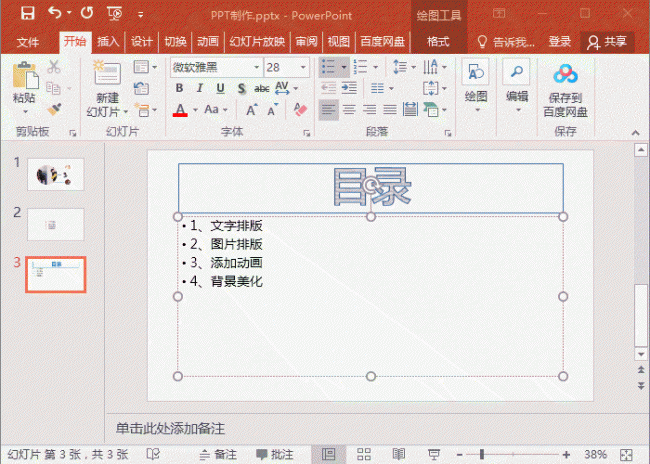Reset the slide layout
Viewport: 650px width, 464px height.
tap(141, 88)
